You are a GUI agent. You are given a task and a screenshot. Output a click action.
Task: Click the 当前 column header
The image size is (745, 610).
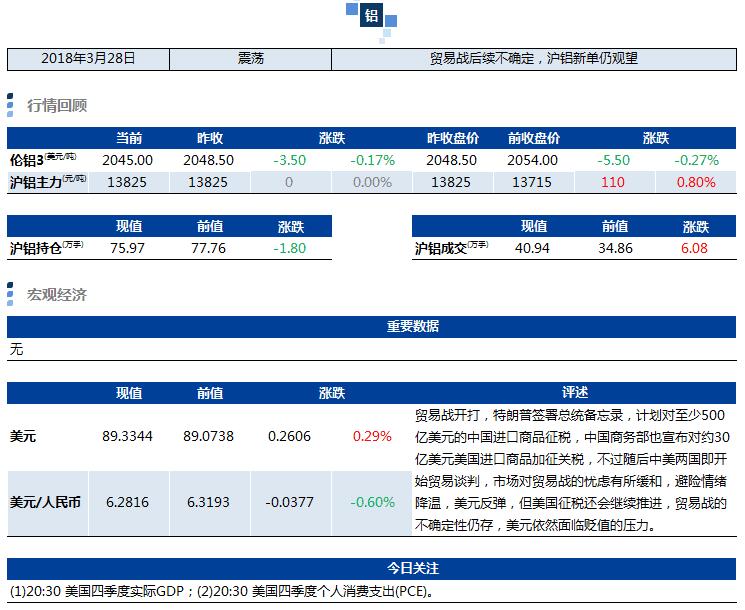click(129, 138)
